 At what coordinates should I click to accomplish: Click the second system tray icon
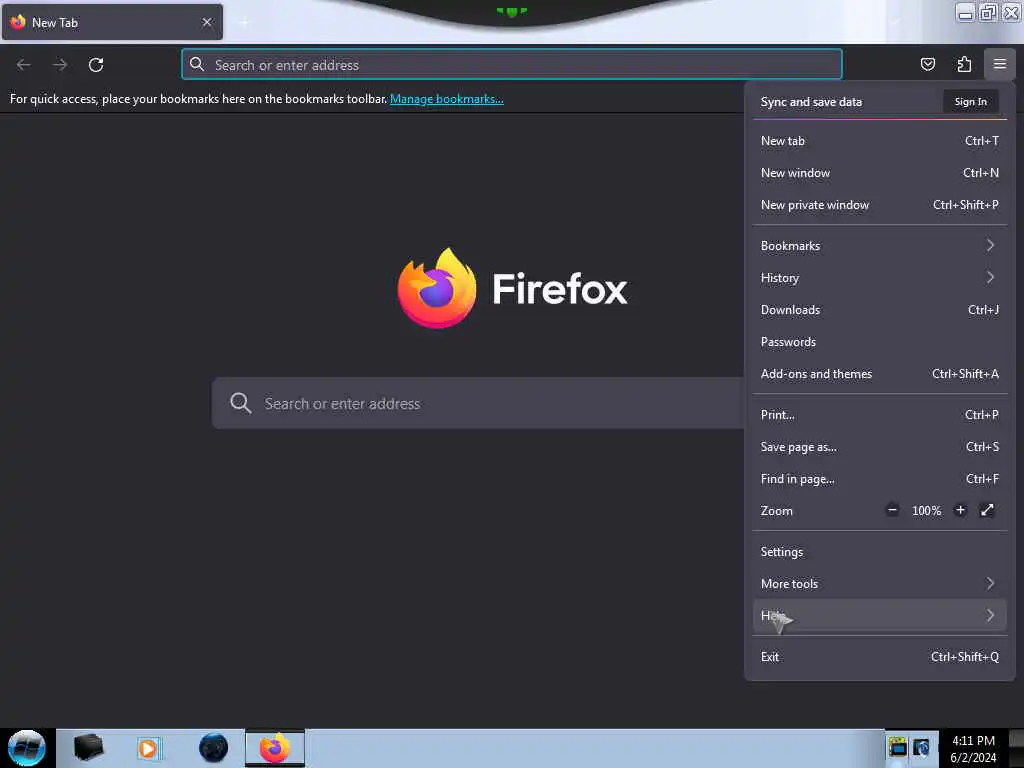pyautogui.click(x=921, y=746)
